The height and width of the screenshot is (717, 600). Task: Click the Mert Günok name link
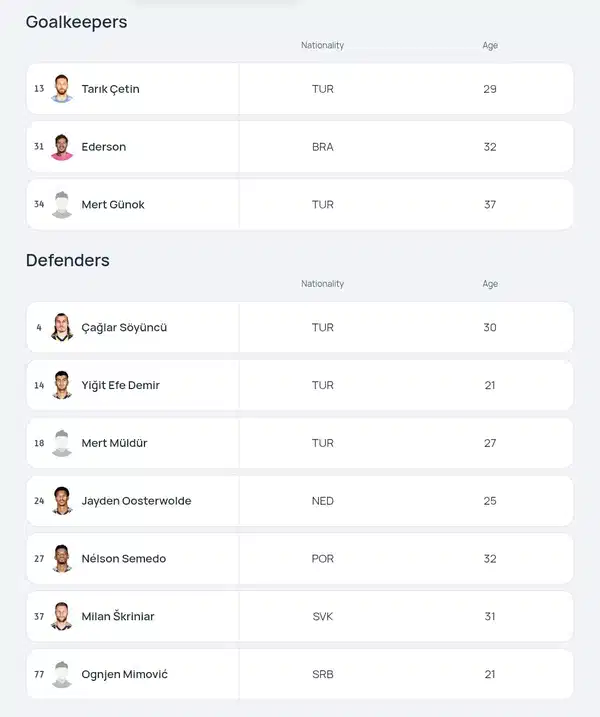tap(113, 204)
